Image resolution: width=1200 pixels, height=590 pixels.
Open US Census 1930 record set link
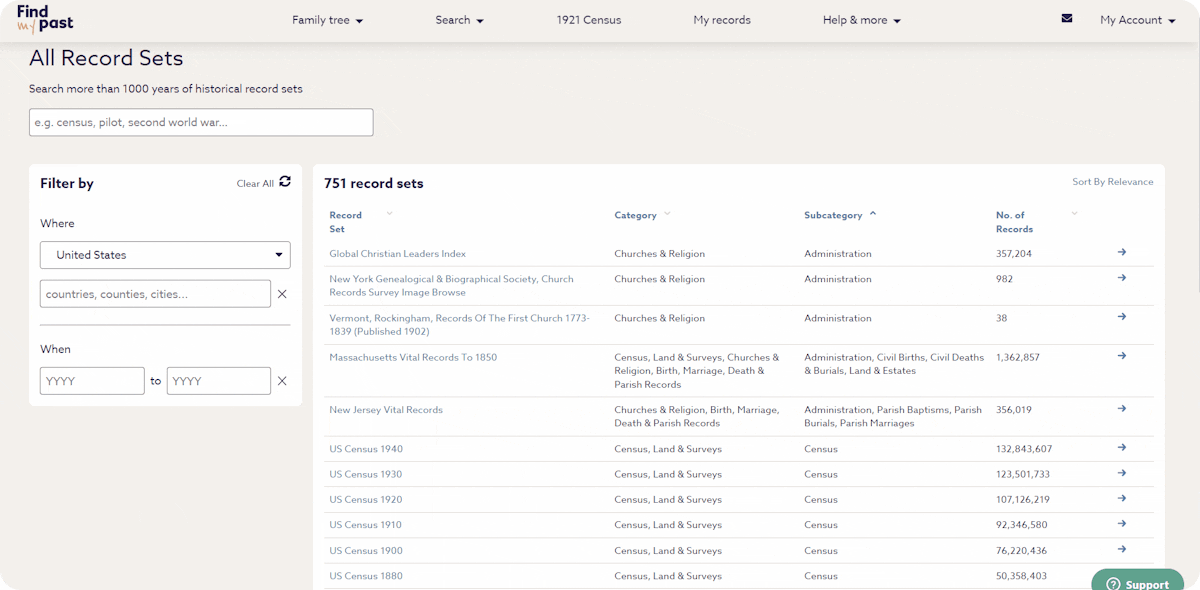click(366, 474)
